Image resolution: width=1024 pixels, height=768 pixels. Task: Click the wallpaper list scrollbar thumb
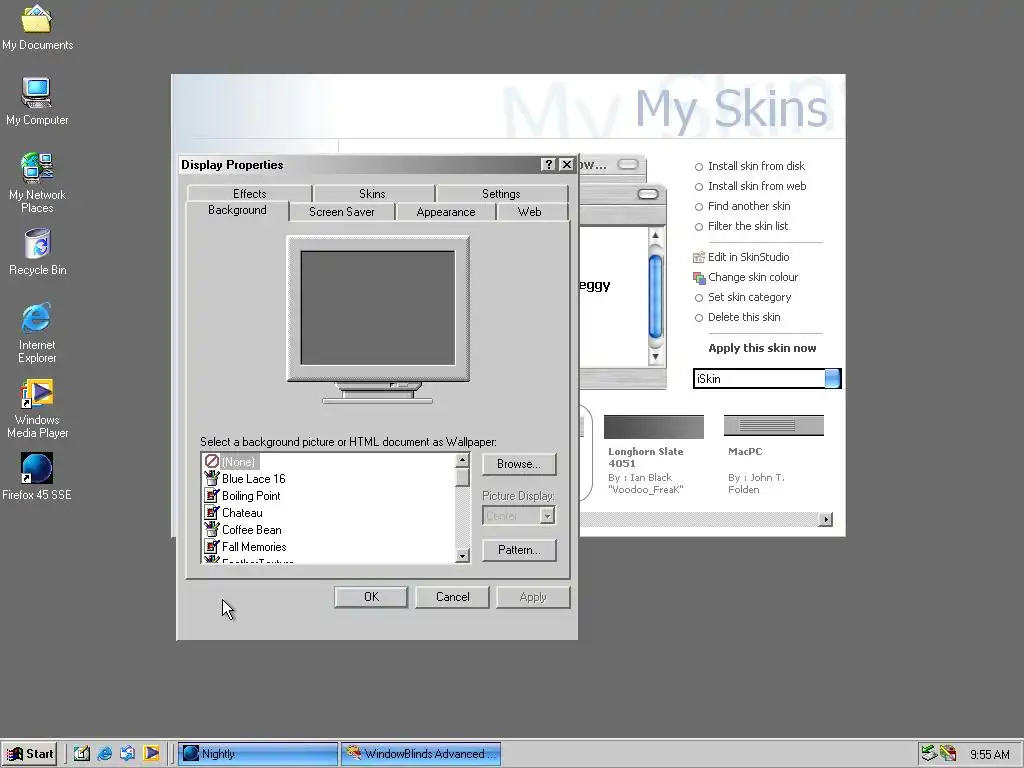click(x=462, y=478)
